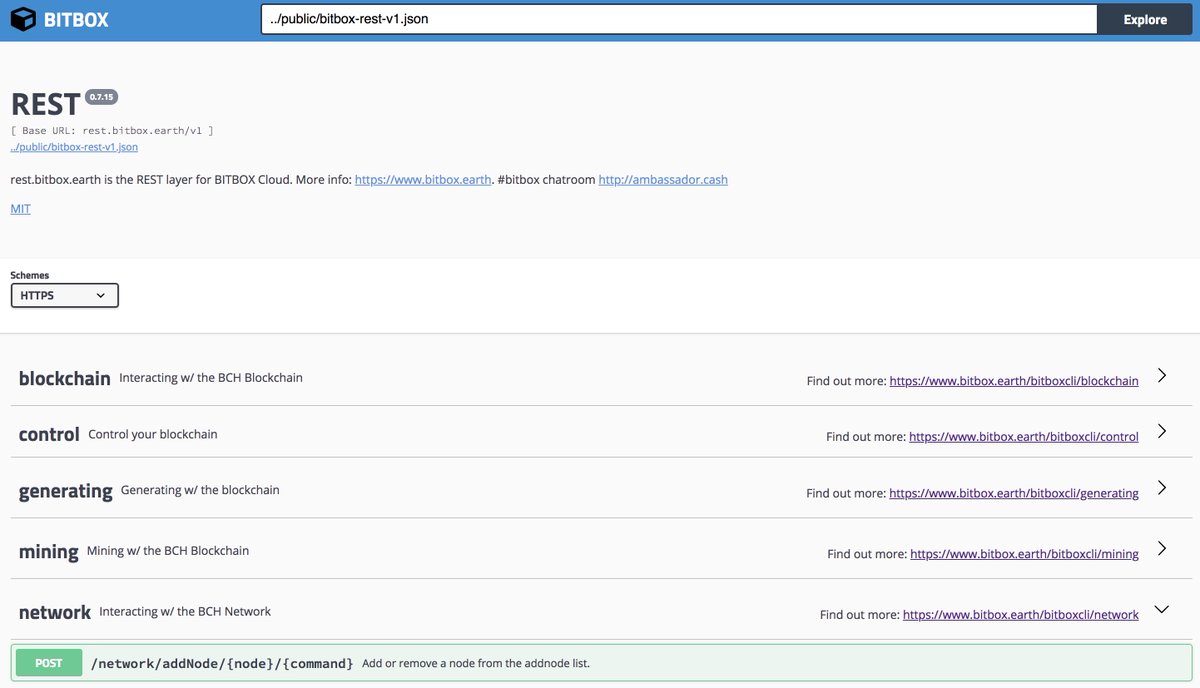
Task: Click the blockchain section heading
Action: click(65, 378)
